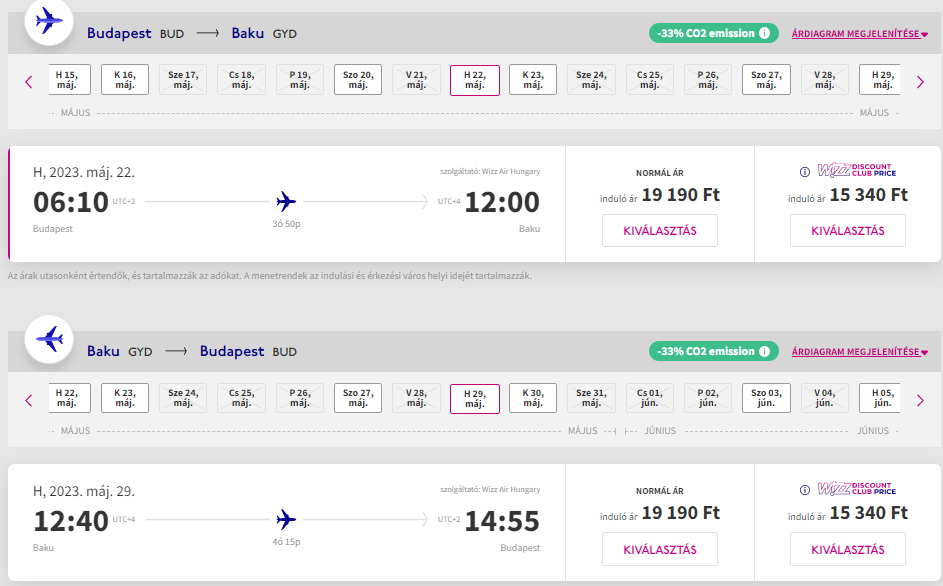This screenshot has height=586, width=943.
Task: Select outbound date K 23, máj.
Action: click(533, 80)
